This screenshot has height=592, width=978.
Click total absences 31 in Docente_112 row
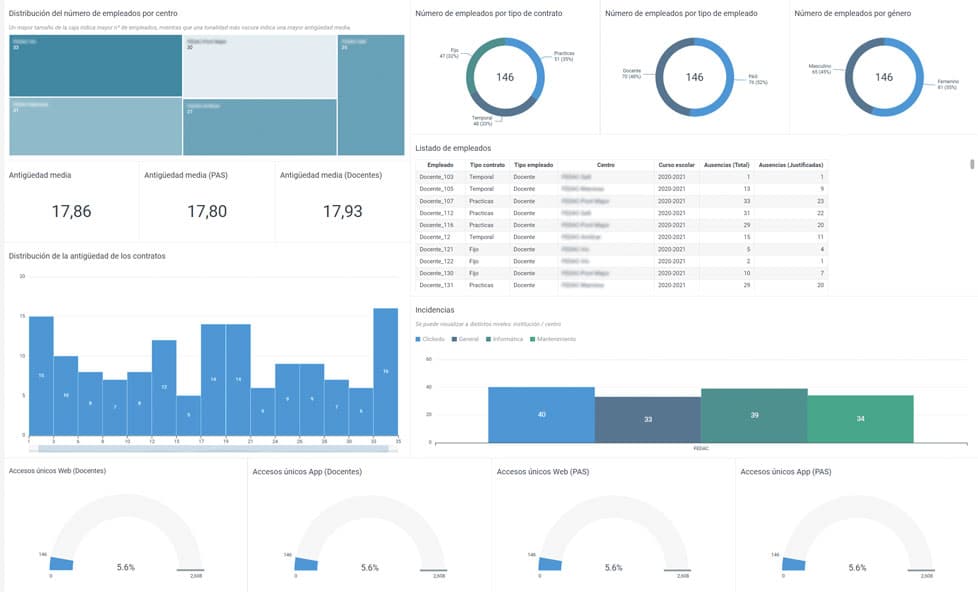coord(747,213)
